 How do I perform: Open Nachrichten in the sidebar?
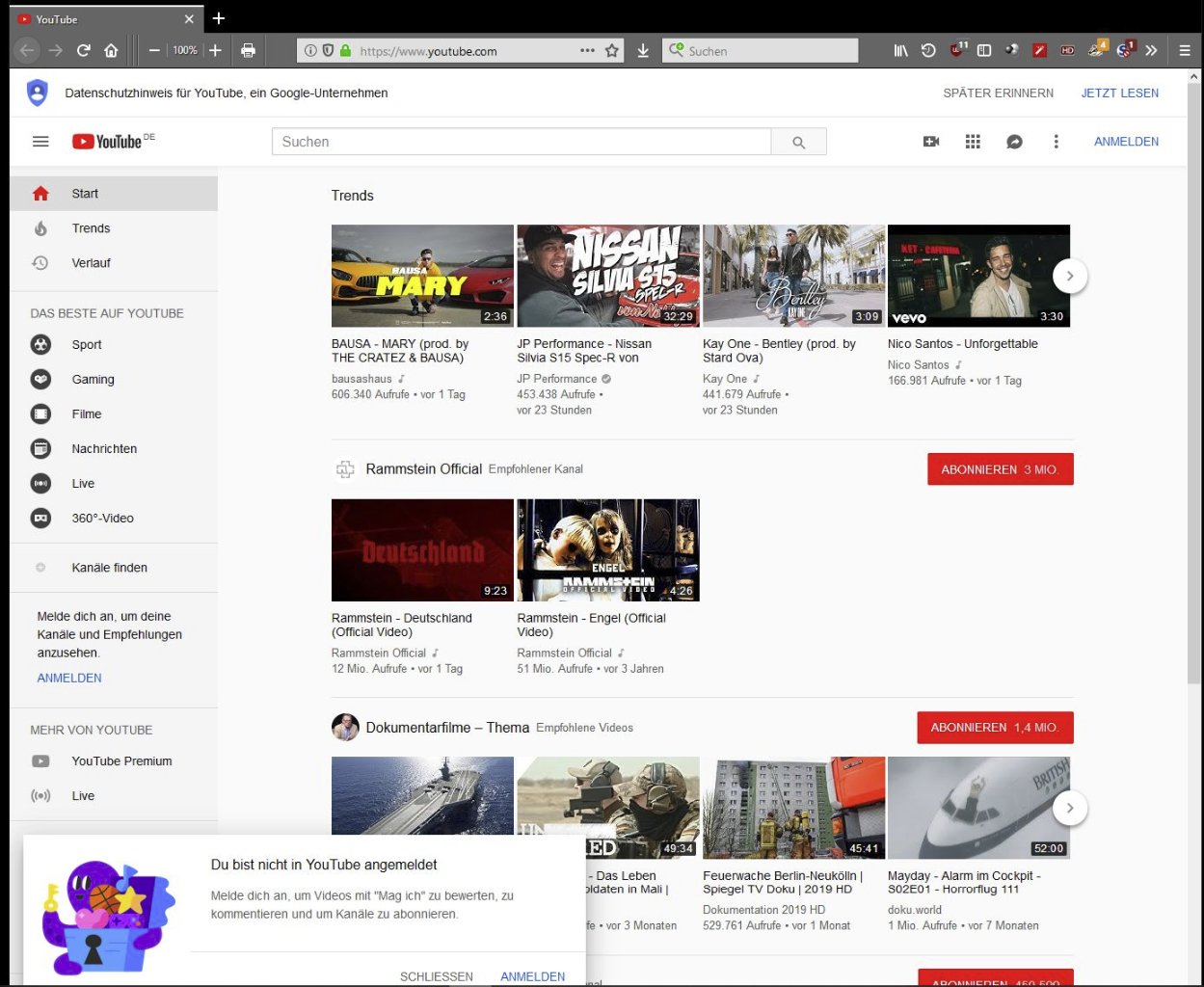(x=114, y=449)
